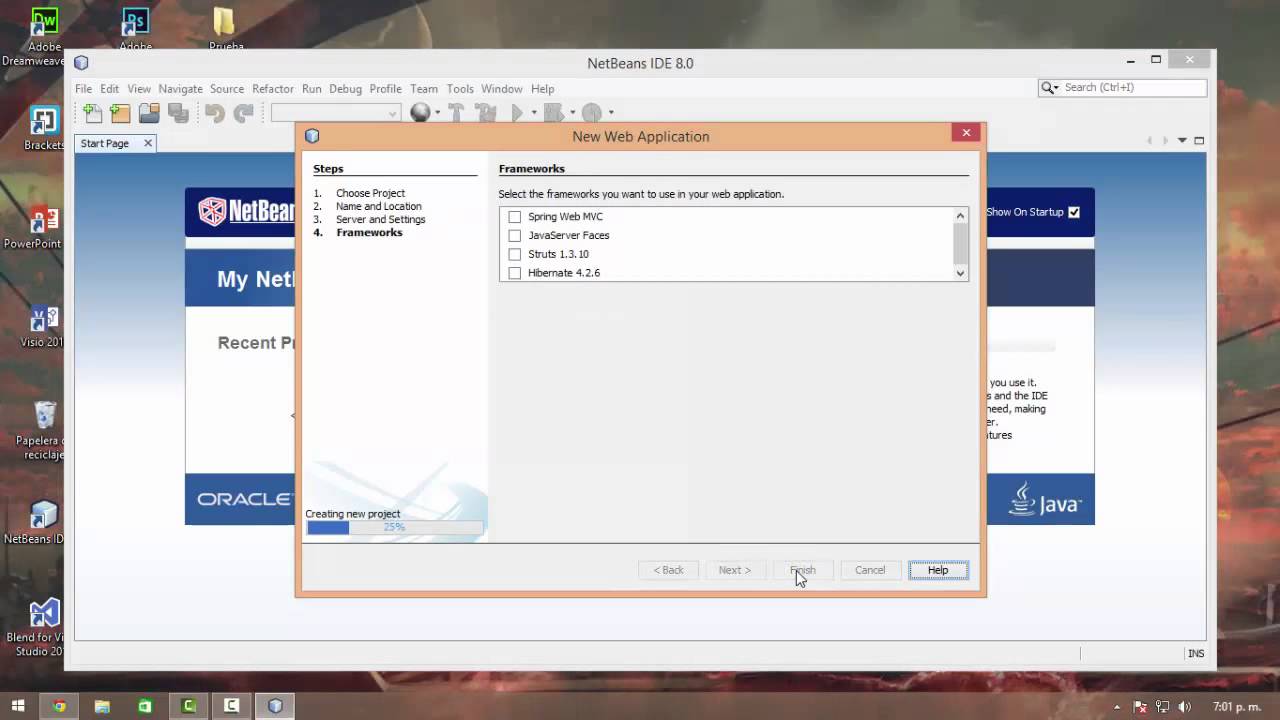The image size is (1280, 720).
Task: Open the File menu
Action: [83, 89]
